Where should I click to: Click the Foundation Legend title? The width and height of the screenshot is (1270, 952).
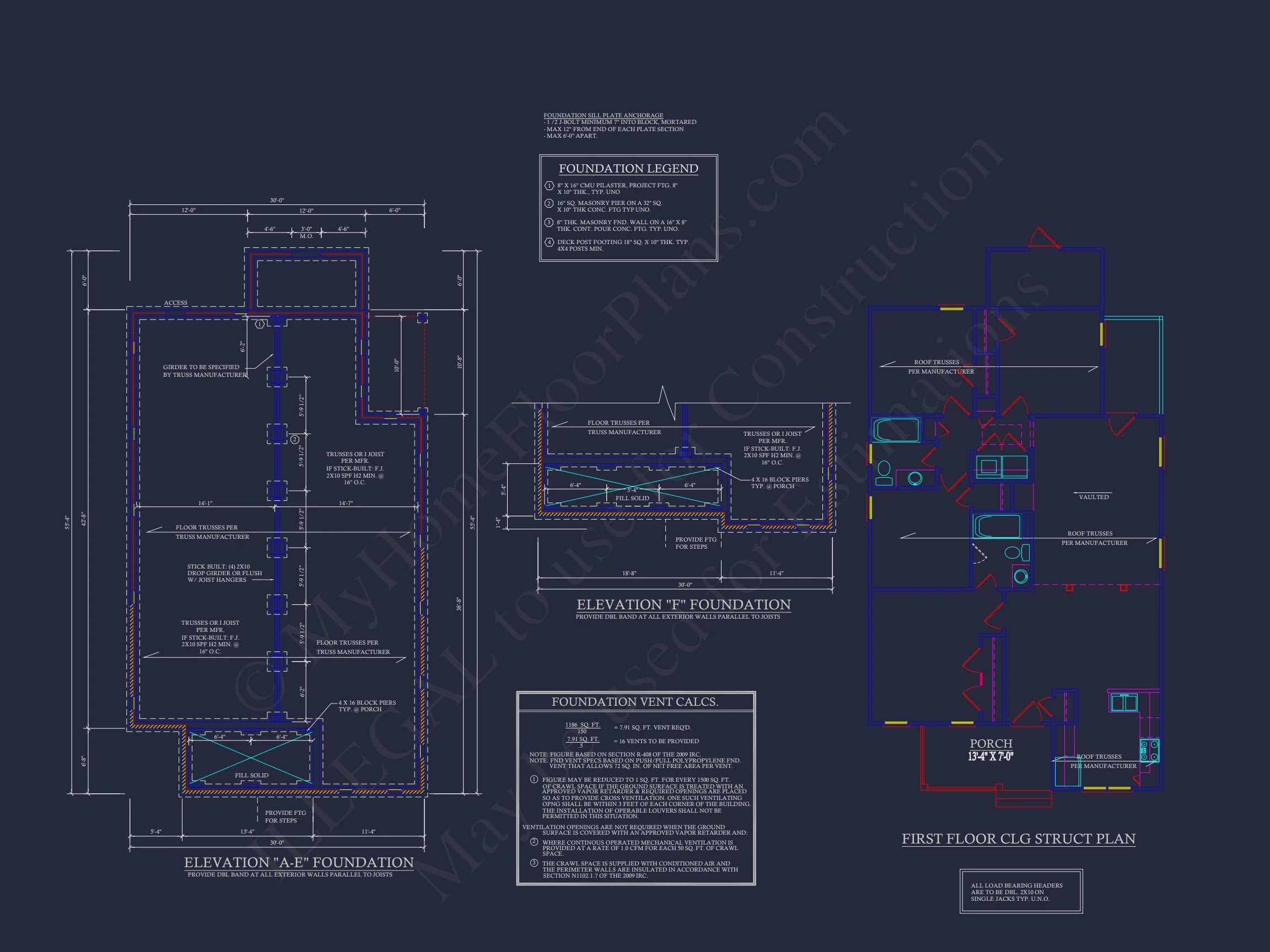(628, 169)
